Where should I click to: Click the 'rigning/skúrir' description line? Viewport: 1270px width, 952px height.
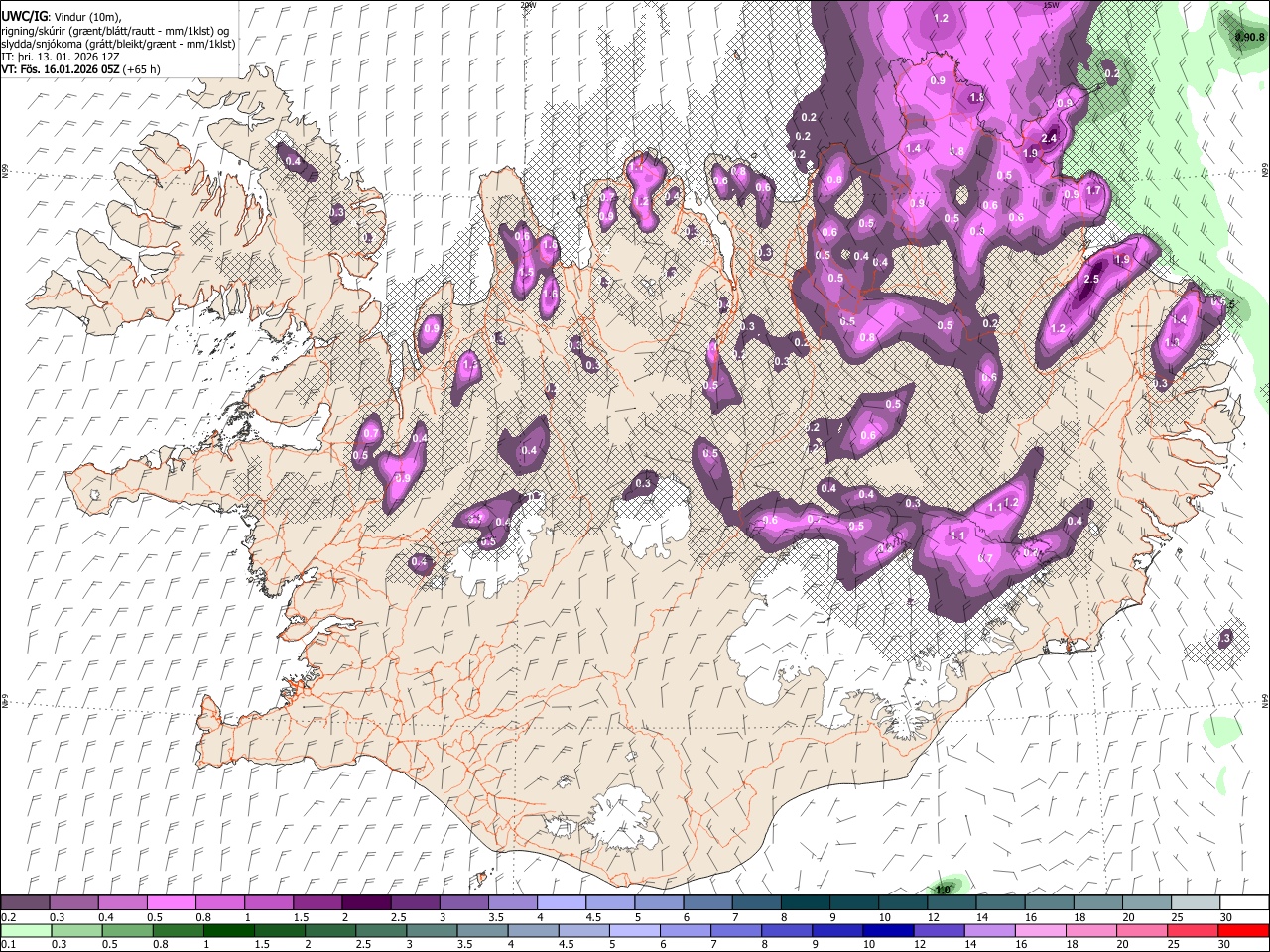pyautogui.click(x=115, y=30)
